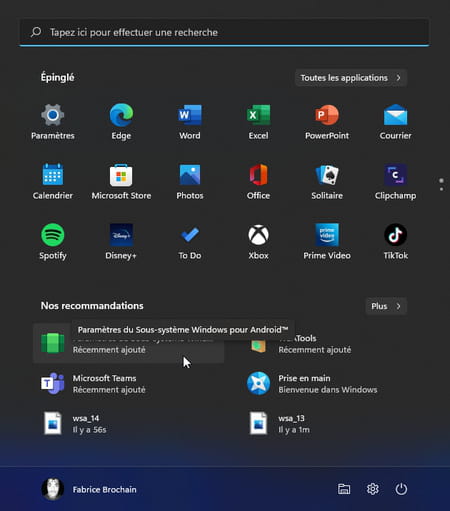Open the wsa_14 recent file
The image size is (450, 511).
pyautogui.click(x=128, y=424)
